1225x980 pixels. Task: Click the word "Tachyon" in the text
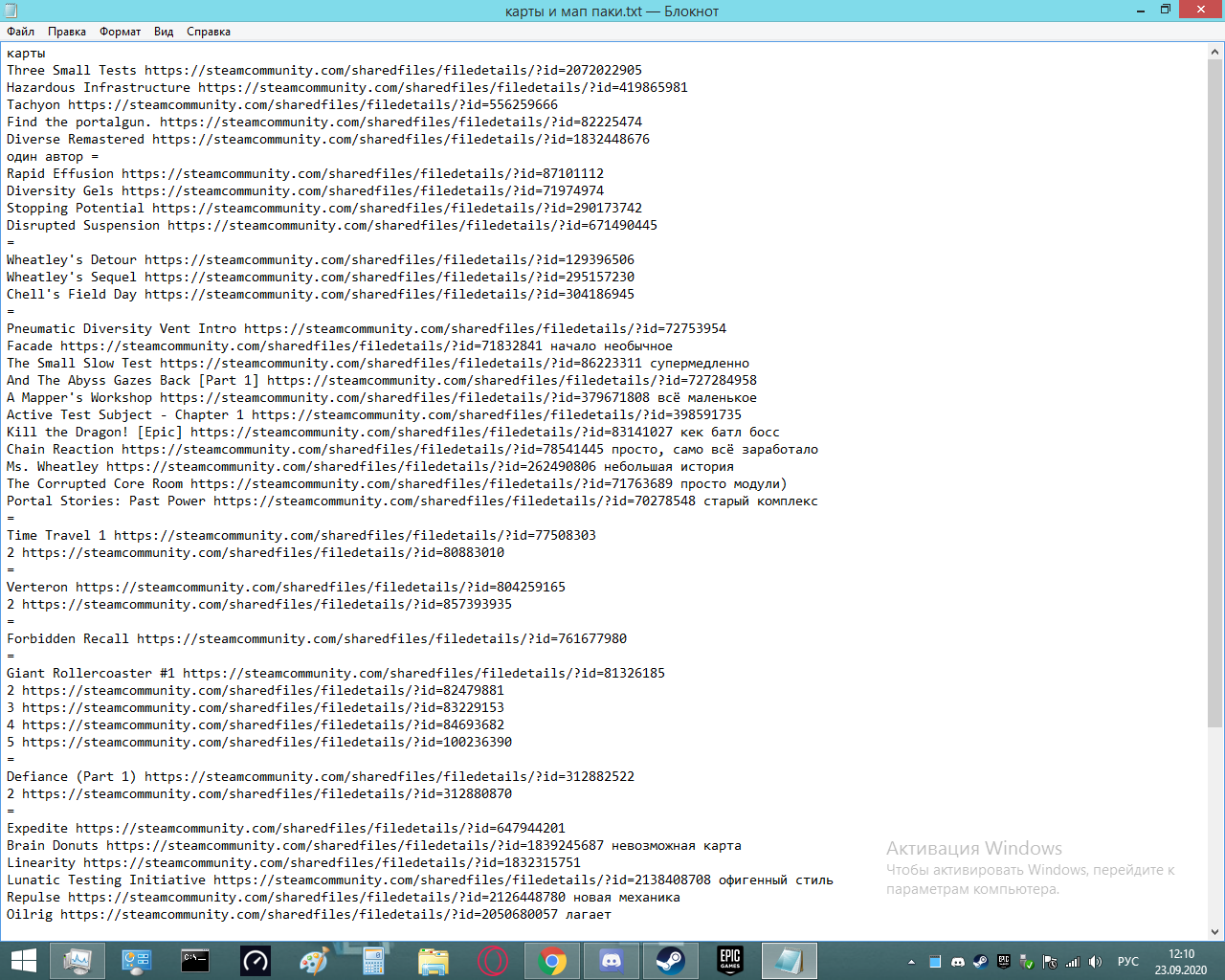pyautogui.click(x=33, y=105)
